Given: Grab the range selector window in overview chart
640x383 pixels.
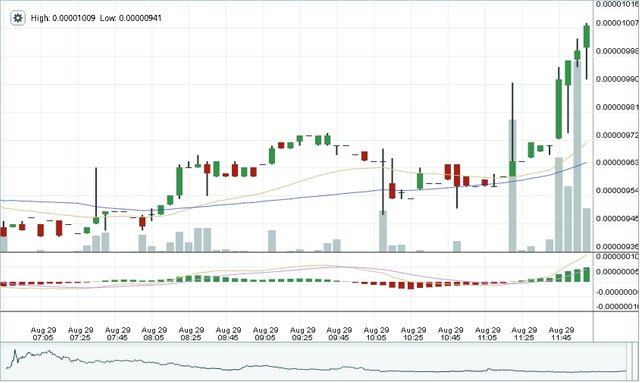Looking at the screenshot, I should [629, 362].
